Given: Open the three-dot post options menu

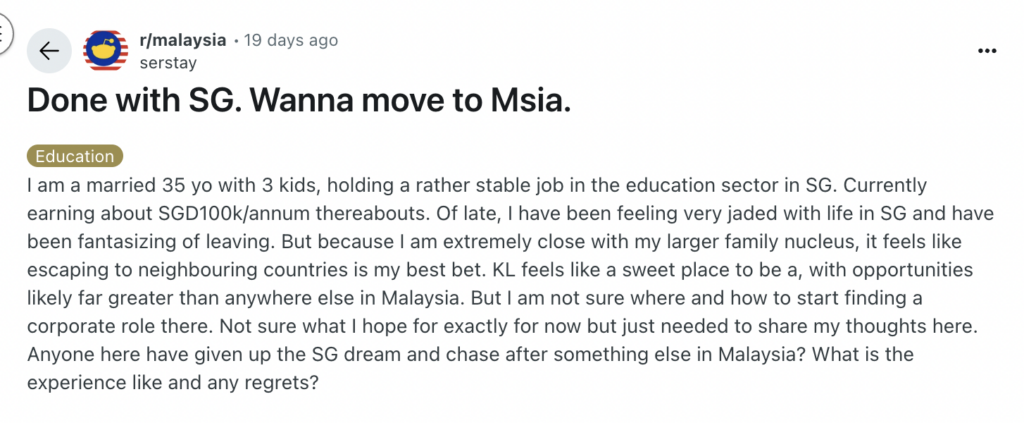Looking at the screenshot, I should [x=987, y=51].
